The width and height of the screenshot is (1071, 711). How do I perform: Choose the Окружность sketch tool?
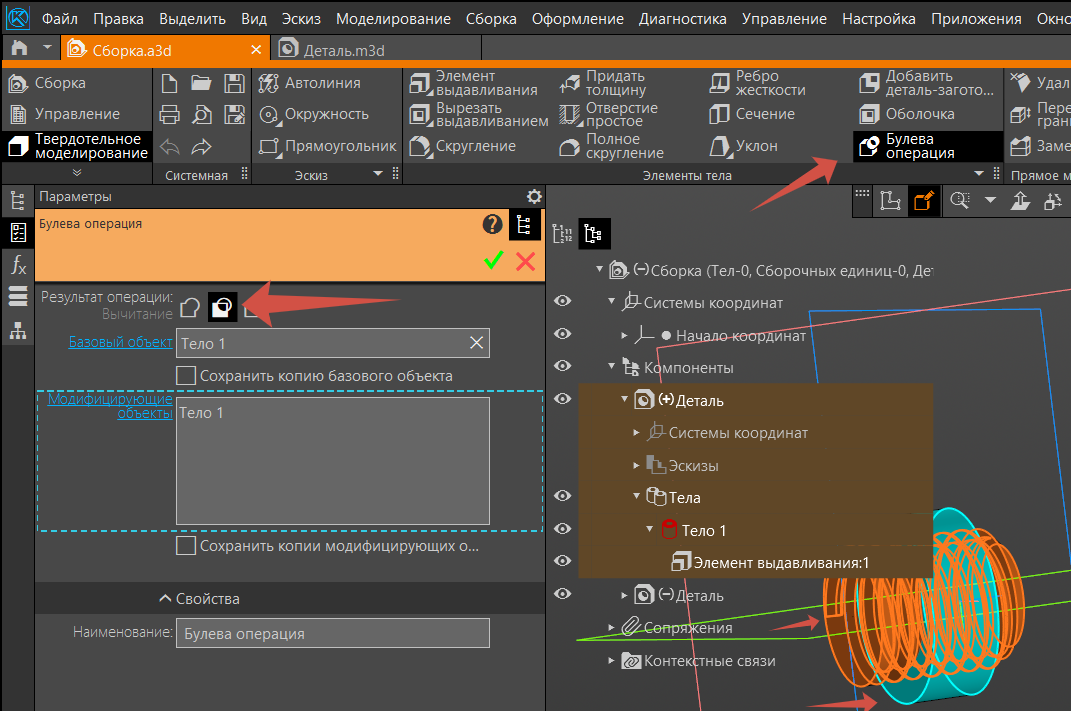[x=314, y=114]
